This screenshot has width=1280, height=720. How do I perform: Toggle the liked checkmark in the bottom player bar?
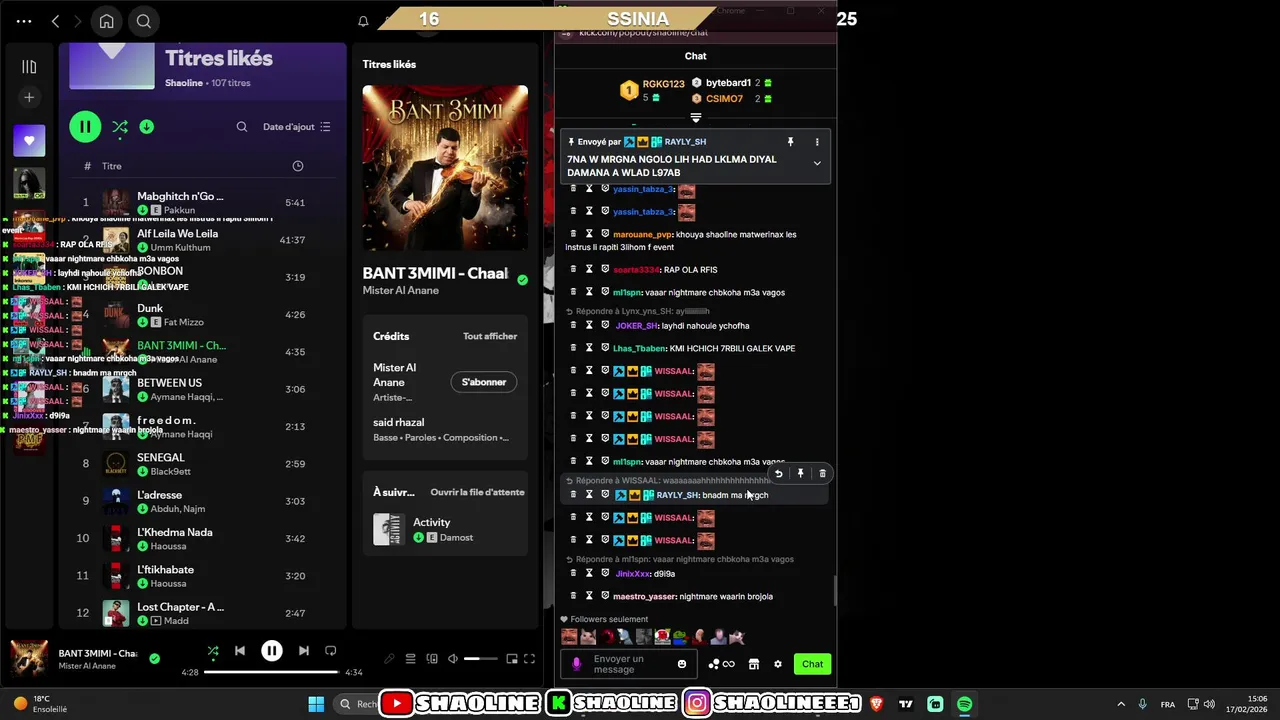(154, 659)
